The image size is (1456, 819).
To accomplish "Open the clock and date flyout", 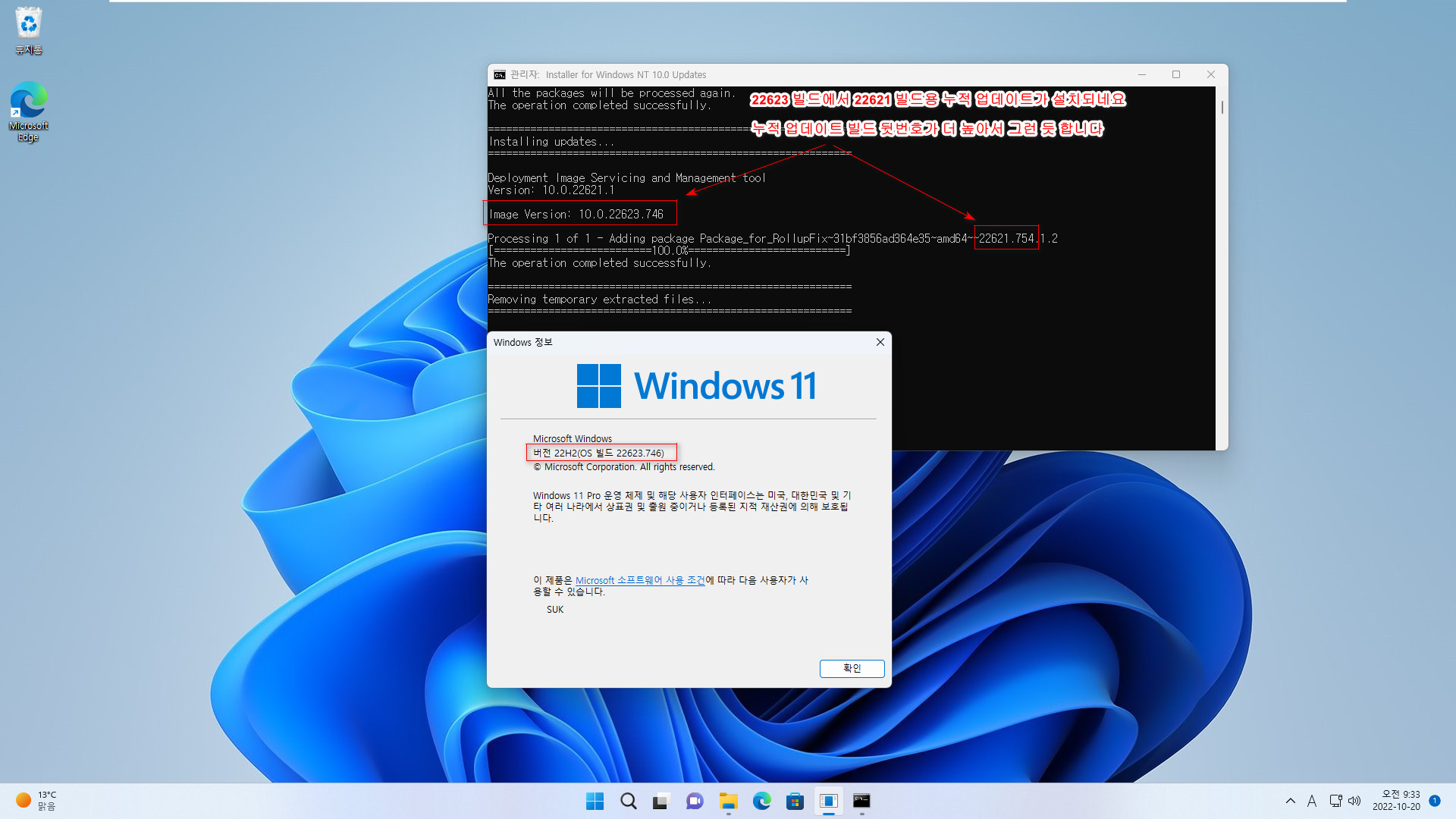I will coord(1396,801).
